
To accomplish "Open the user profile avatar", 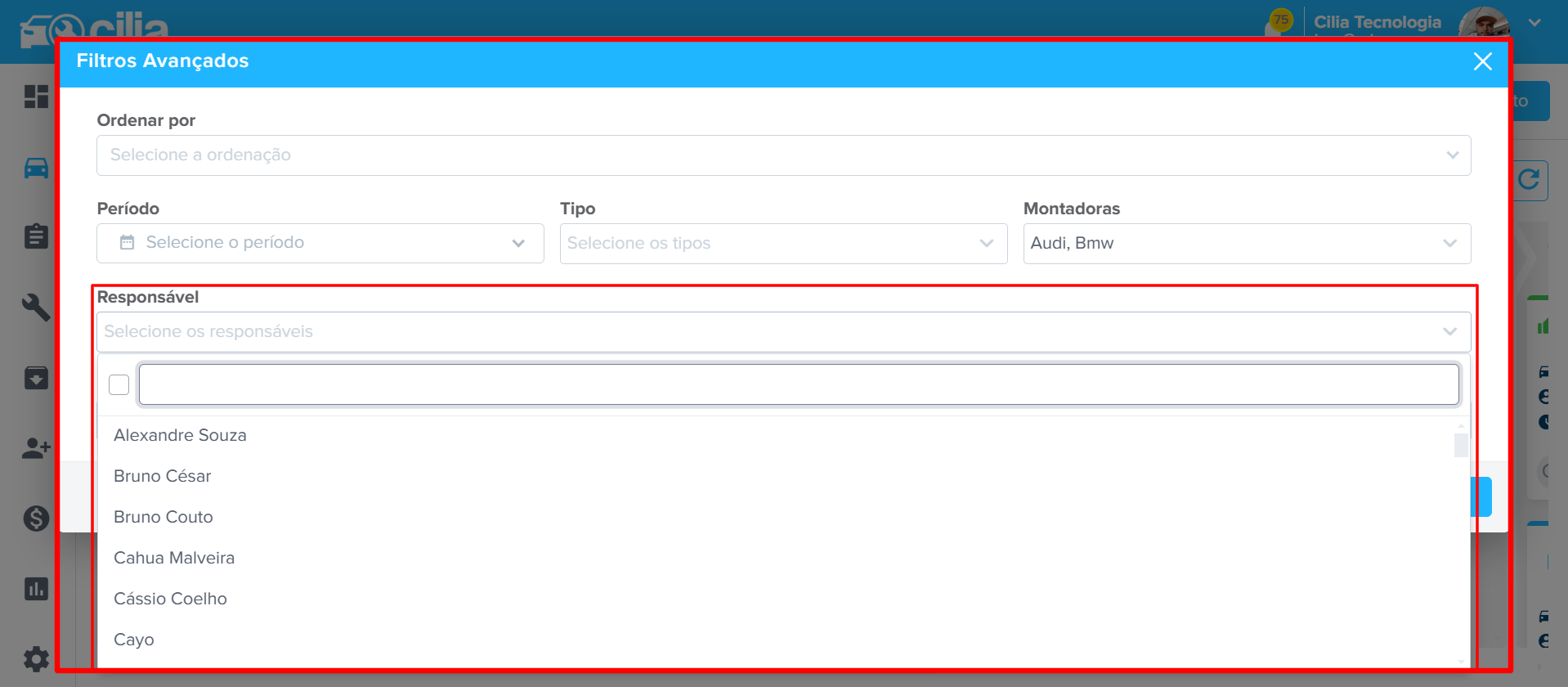I will 1484,22.
